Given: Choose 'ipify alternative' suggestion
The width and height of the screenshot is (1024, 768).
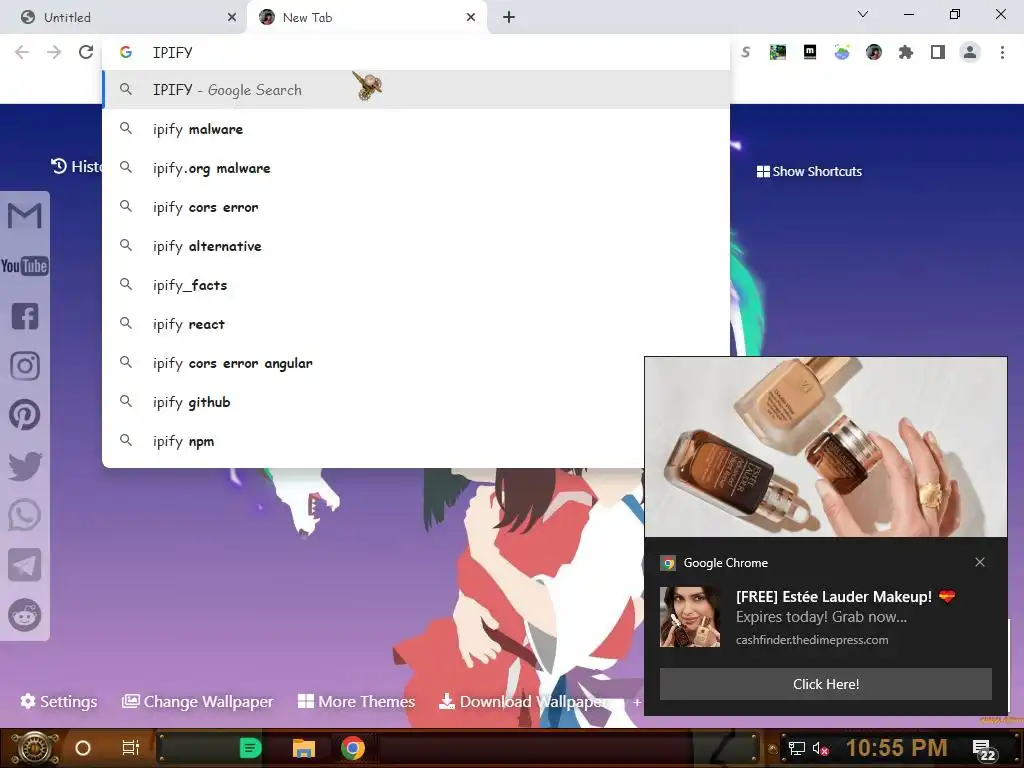Looking at the screenshot, I should point(416,246).
